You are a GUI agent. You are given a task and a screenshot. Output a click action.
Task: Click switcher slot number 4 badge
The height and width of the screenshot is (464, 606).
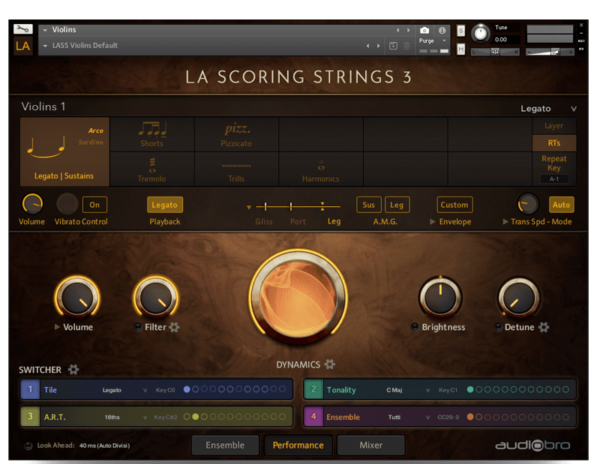coord(313,416)
